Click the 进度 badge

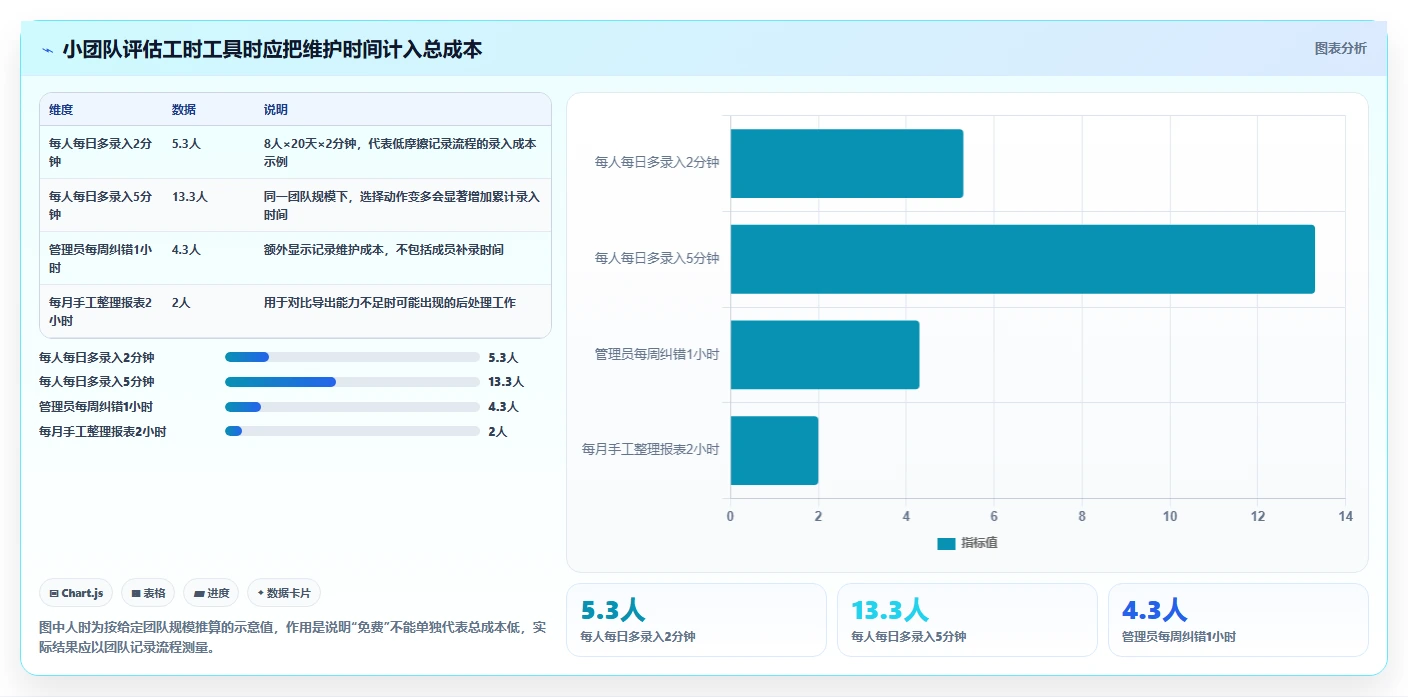tap(211, 593)
